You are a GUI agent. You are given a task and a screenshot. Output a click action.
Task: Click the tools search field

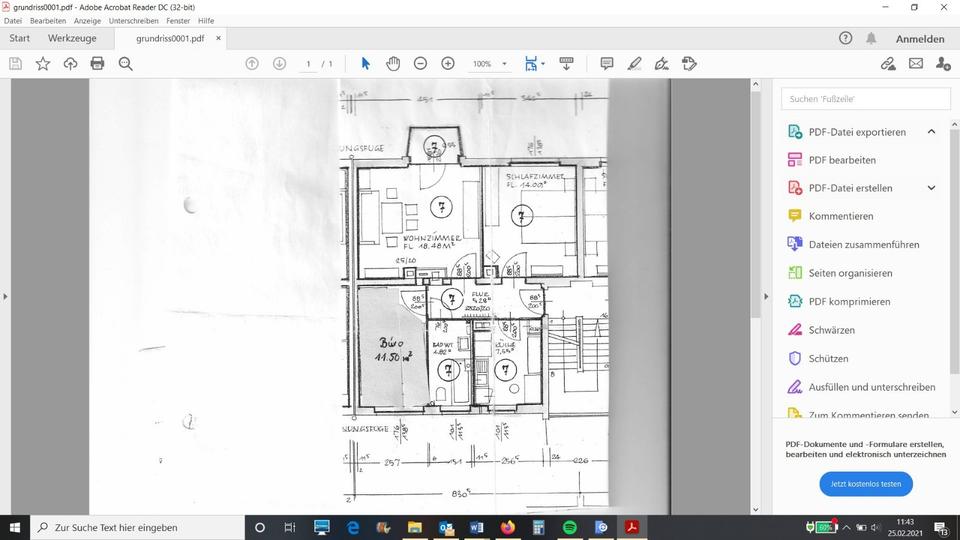865,99
